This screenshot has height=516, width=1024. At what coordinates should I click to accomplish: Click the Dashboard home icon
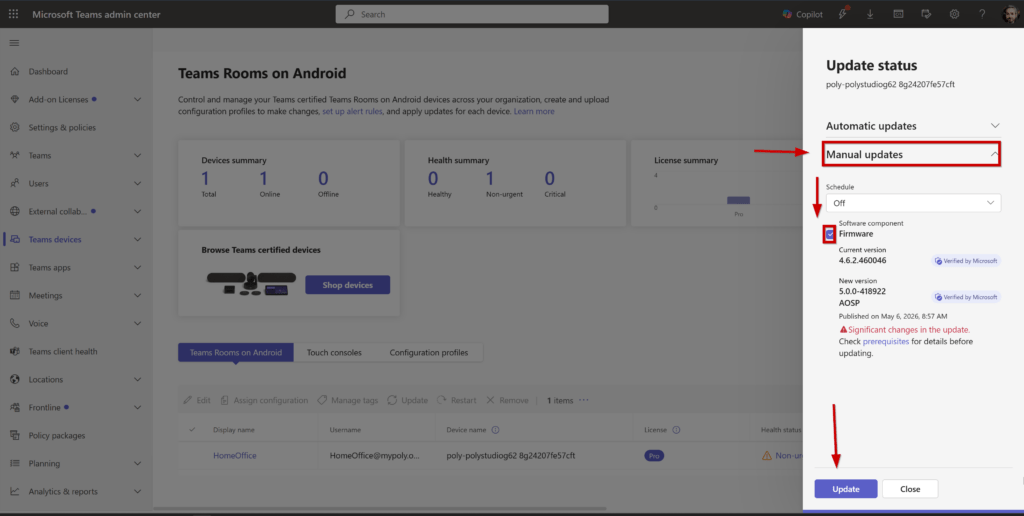coord(14,71)
